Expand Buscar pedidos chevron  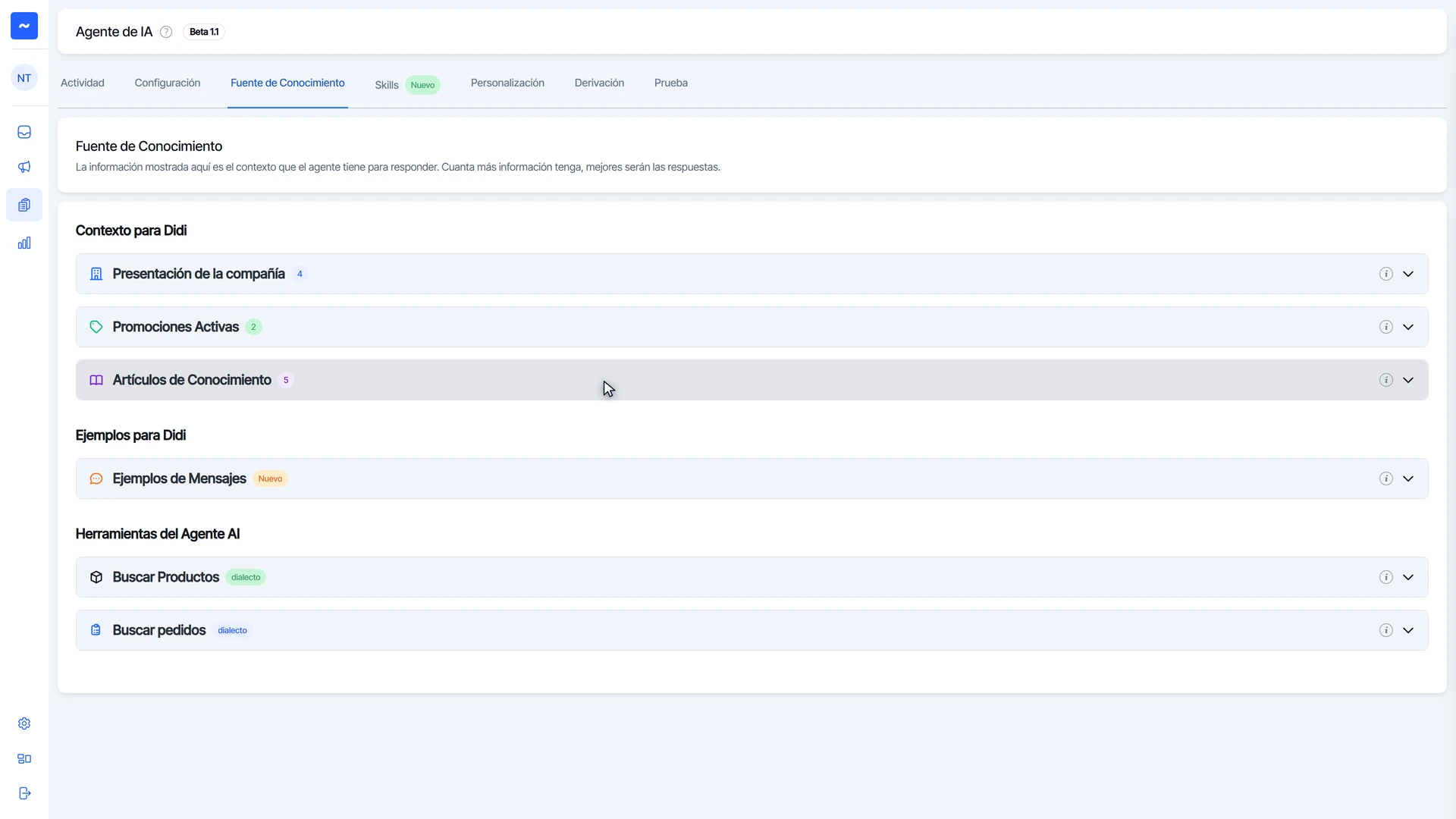click(1408, 630)
